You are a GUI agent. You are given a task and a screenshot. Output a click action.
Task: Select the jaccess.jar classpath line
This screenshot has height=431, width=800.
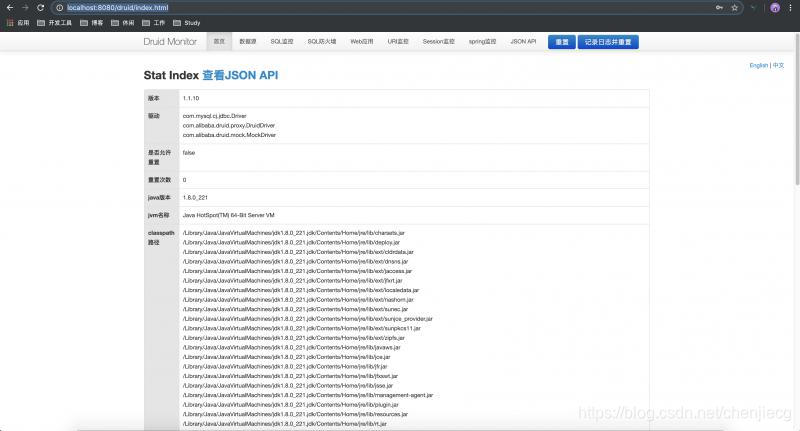297,271
